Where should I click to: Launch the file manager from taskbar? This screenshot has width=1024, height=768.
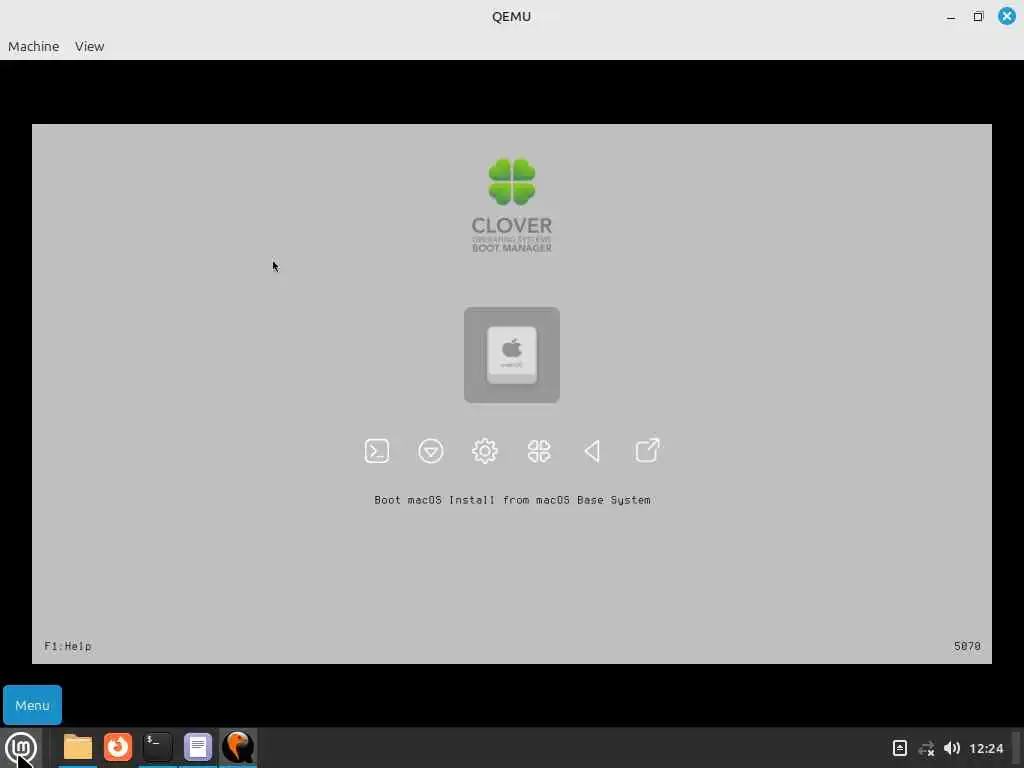pyautogui.click(x=78, y=747)
